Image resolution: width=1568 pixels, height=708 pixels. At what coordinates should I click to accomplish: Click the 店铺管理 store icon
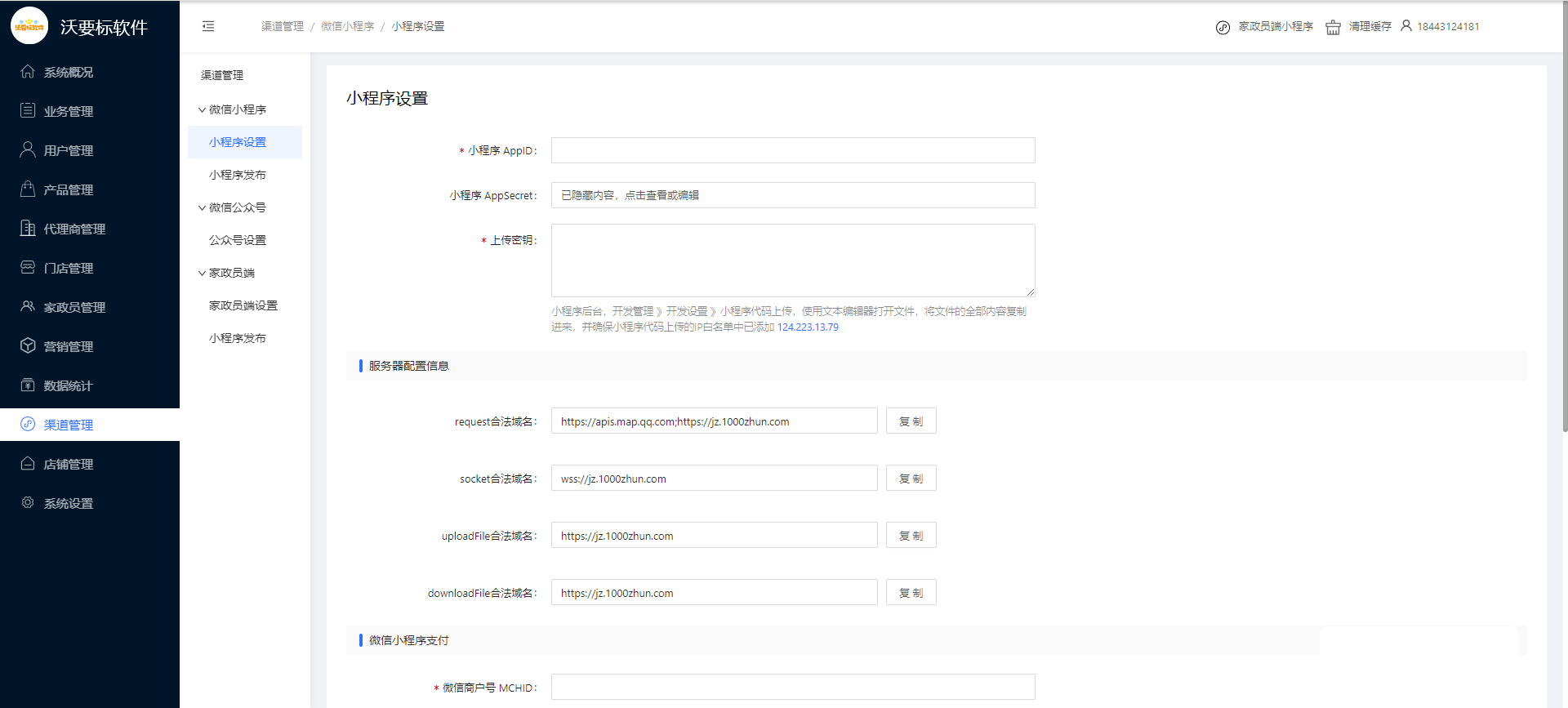pos(28,463)
